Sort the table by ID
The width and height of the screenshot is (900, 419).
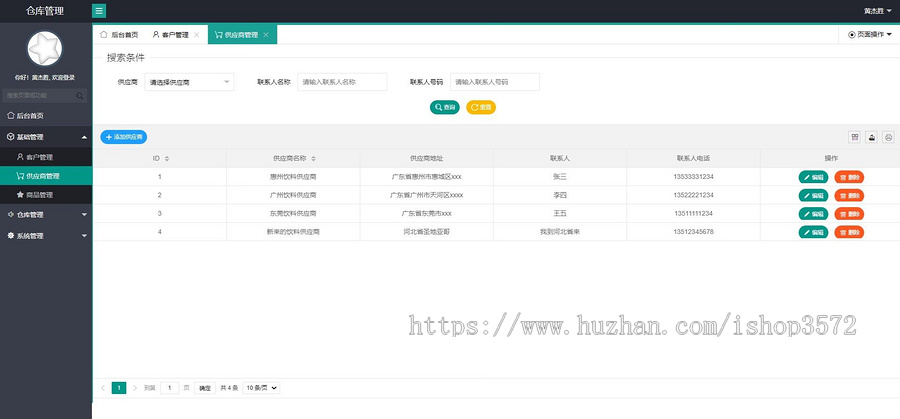[x=166, y=158]
